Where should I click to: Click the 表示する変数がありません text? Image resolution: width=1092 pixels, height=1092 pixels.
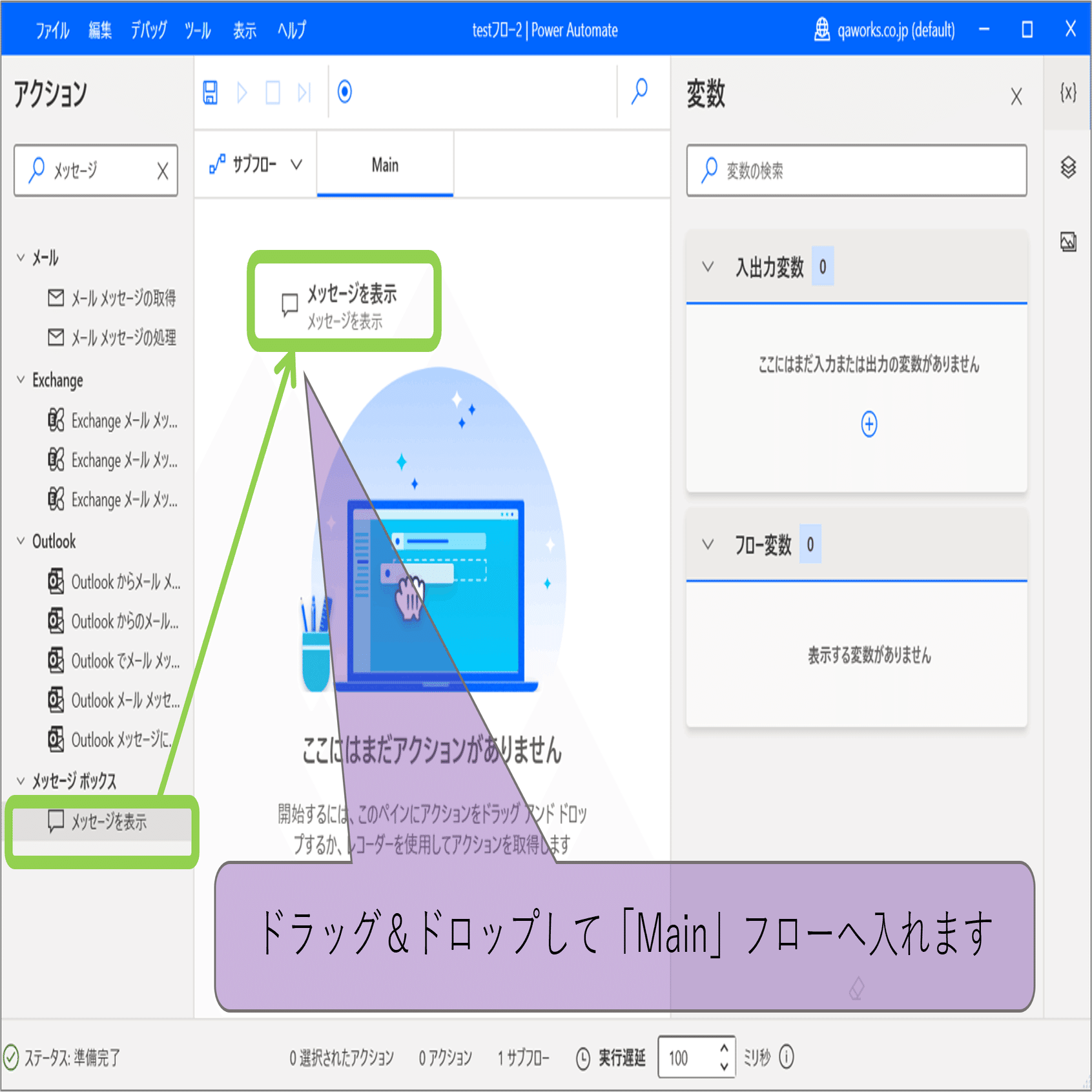coord(869,655)
